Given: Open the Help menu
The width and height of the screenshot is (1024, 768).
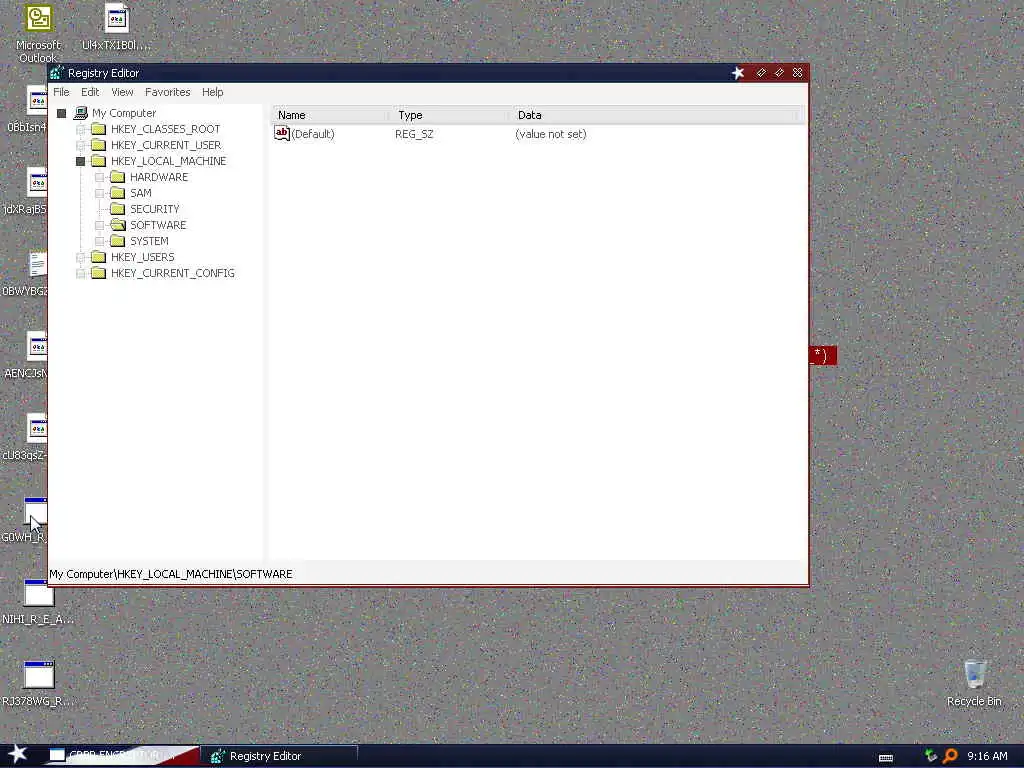Looking at the screenshot, I should click(x=212, y=92).
